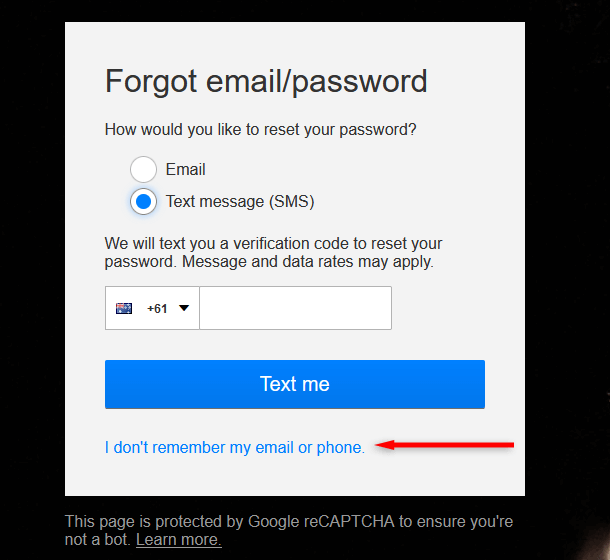Click "How would you like to reset" question text

pos(260,130)
